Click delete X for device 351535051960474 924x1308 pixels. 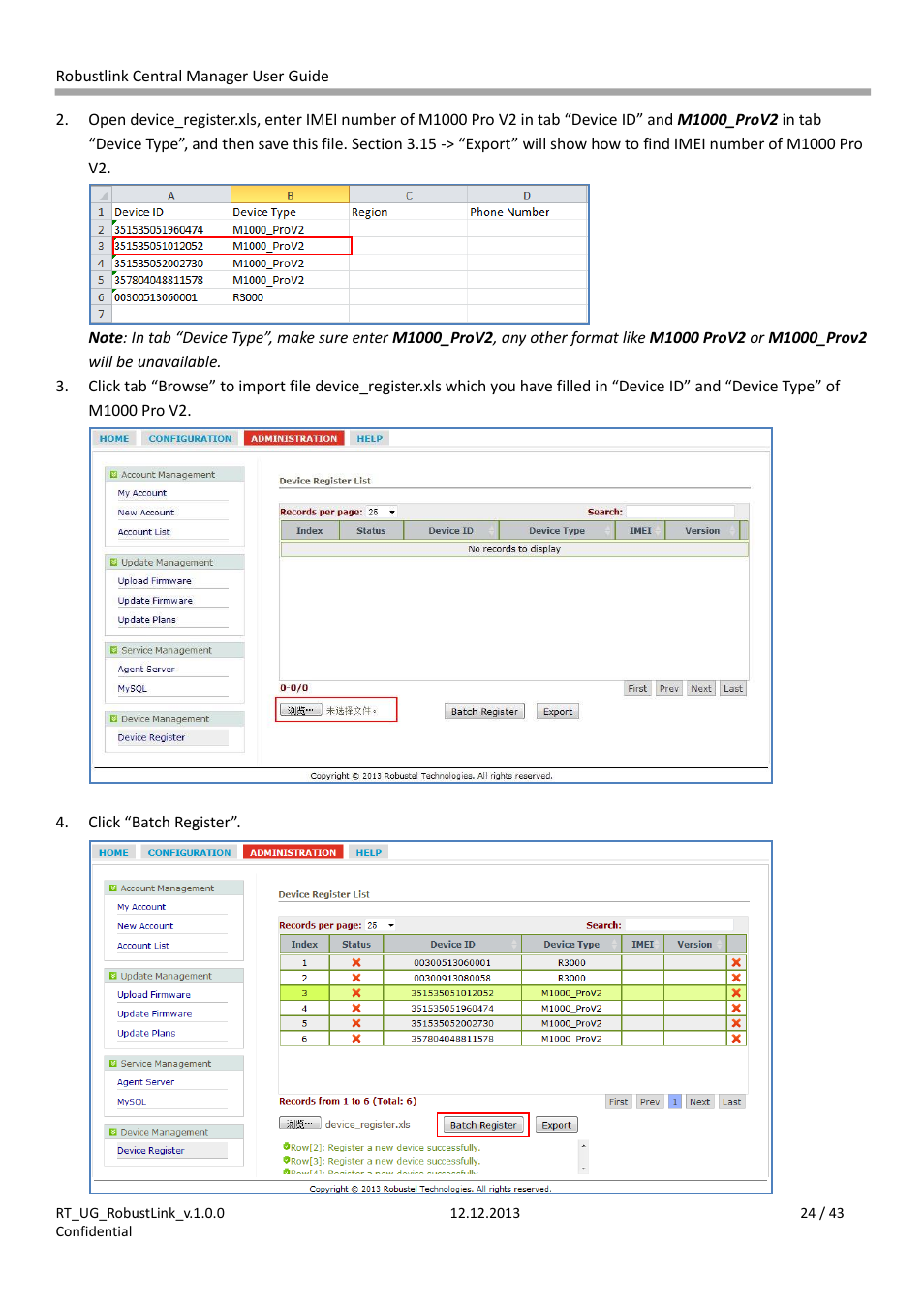pyautogui.click(x=736, y=1009)
